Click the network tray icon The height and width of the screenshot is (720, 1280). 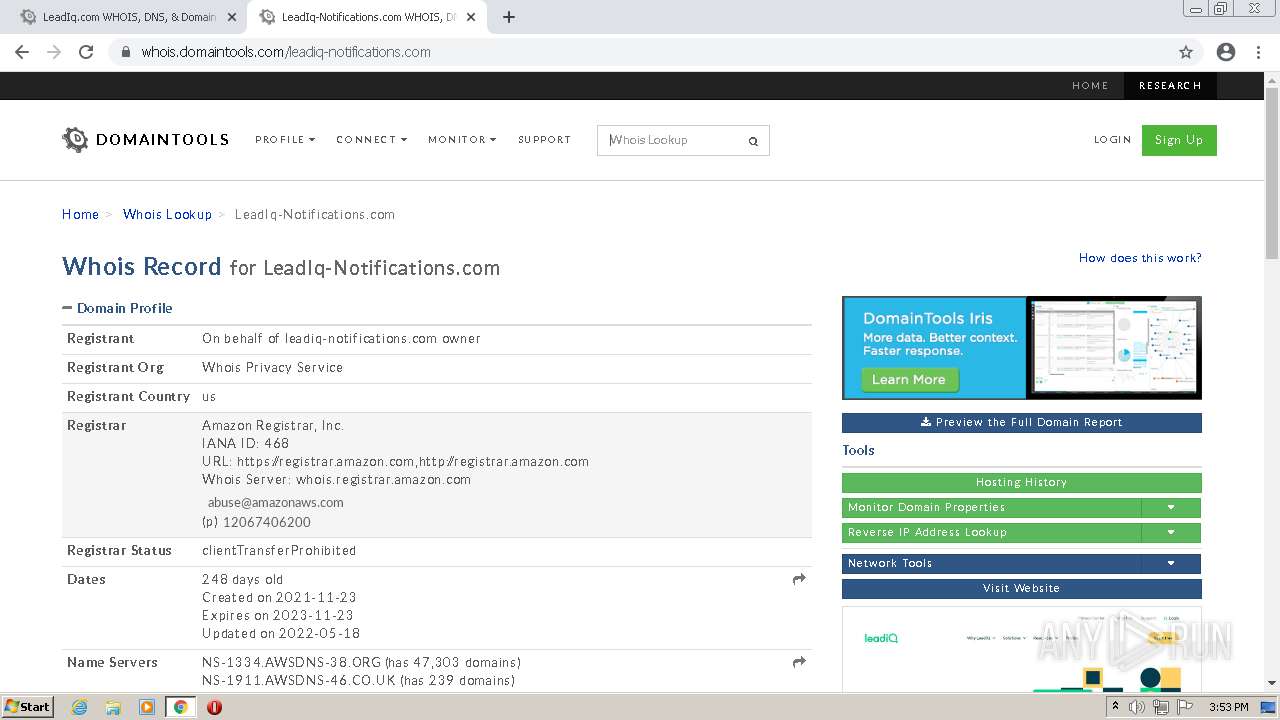coord(1161,707)
